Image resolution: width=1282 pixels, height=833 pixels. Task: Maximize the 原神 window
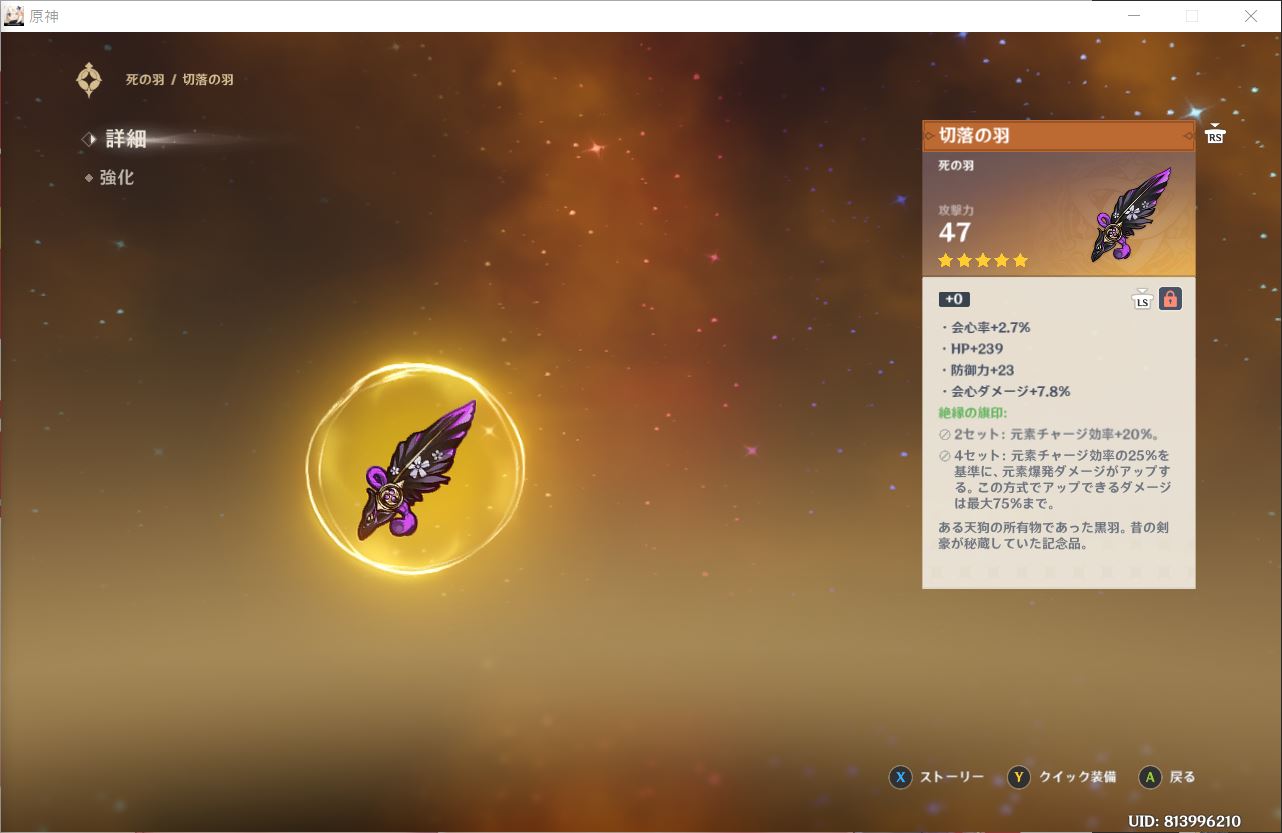click(1191, 16)
